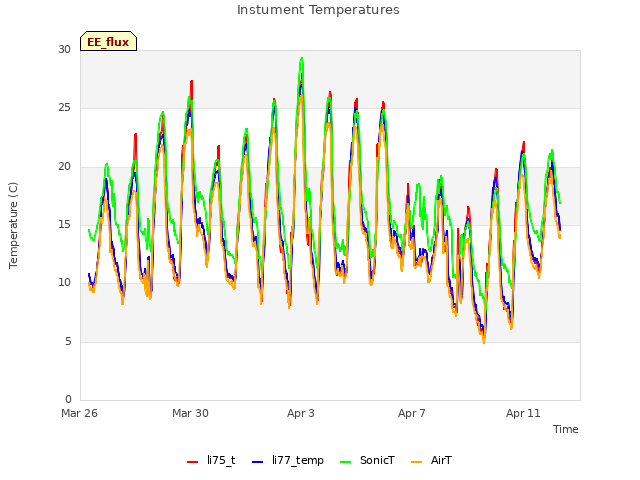
Task: Click the red li75_t peak near Mar 30
Action: (191, 82)
